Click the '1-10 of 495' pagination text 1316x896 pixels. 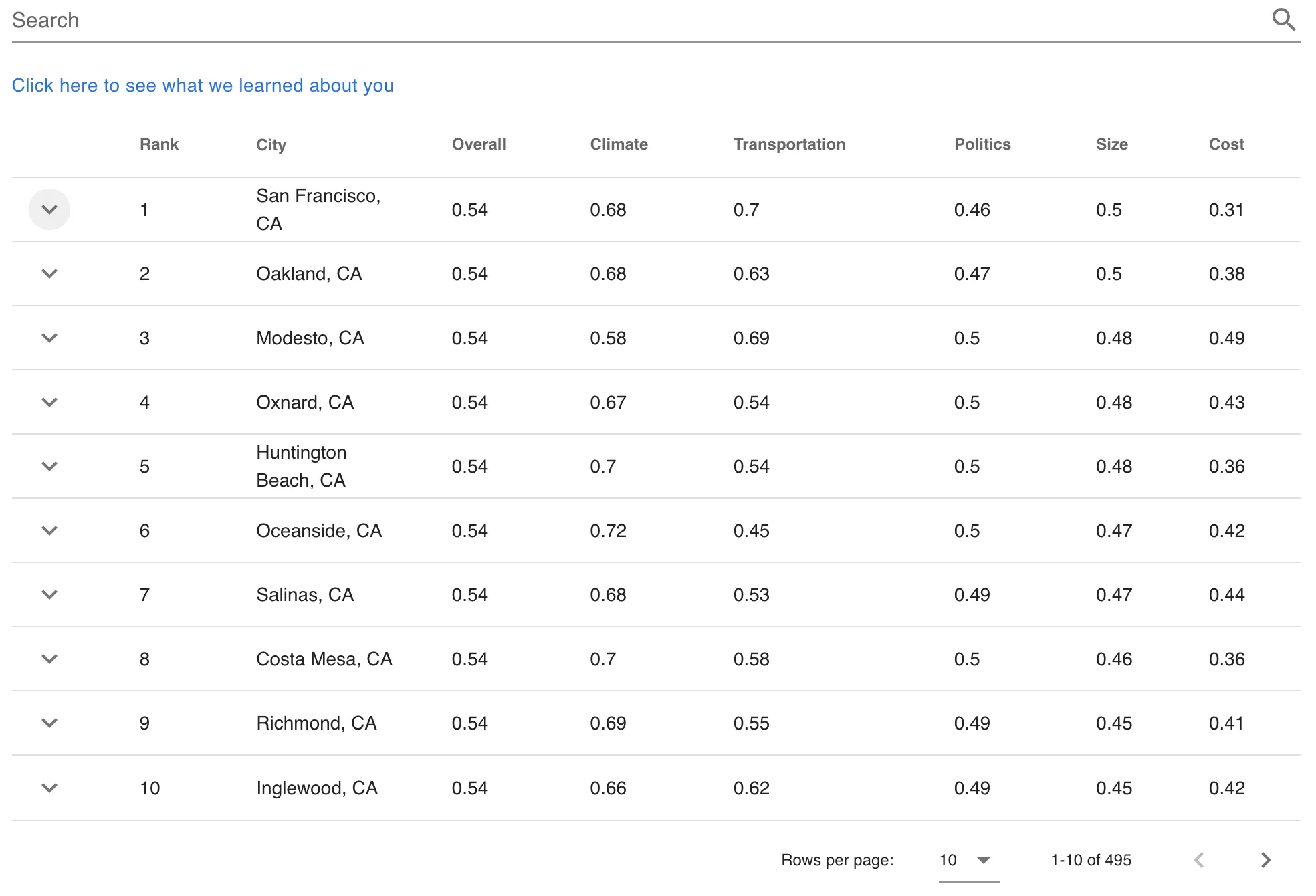tap(1091, 860)
